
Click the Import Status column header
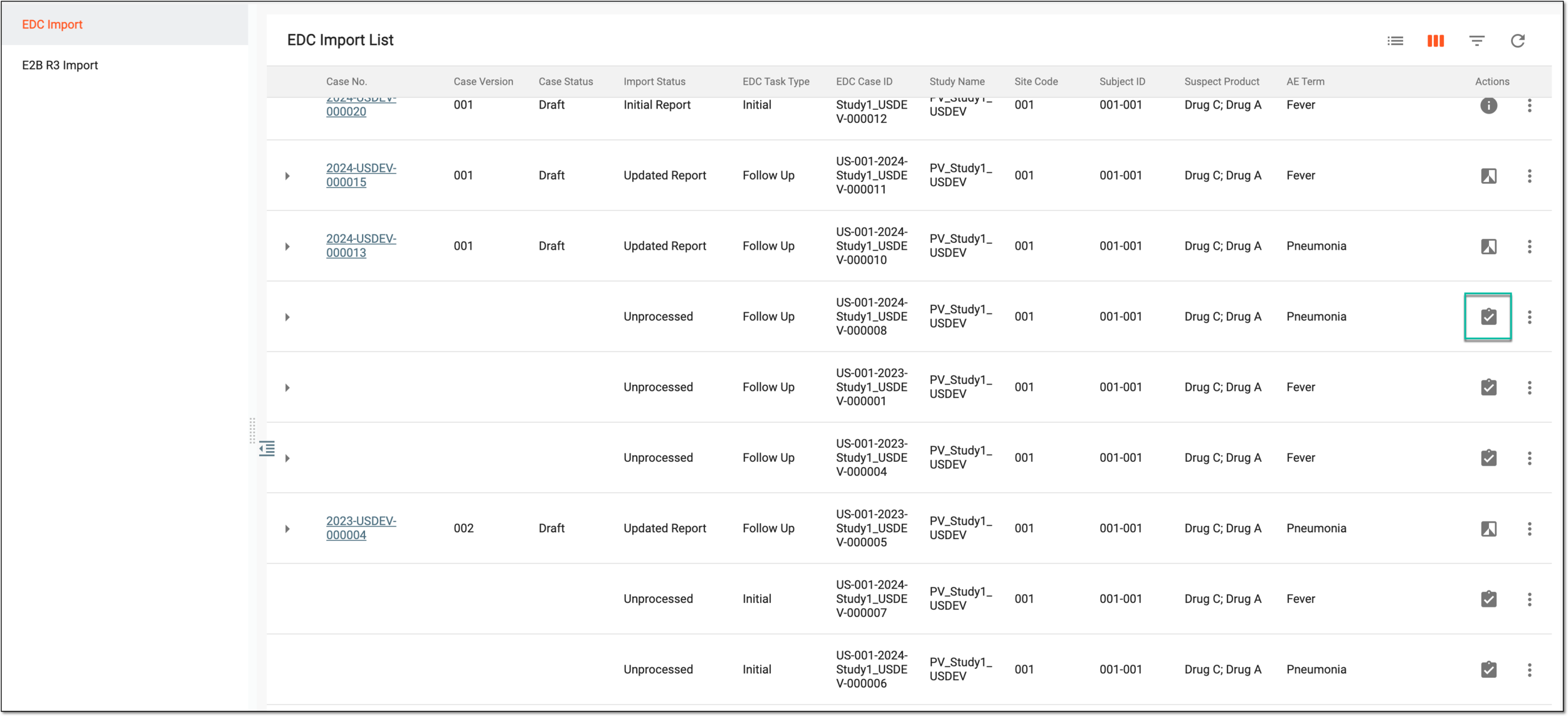654,82
